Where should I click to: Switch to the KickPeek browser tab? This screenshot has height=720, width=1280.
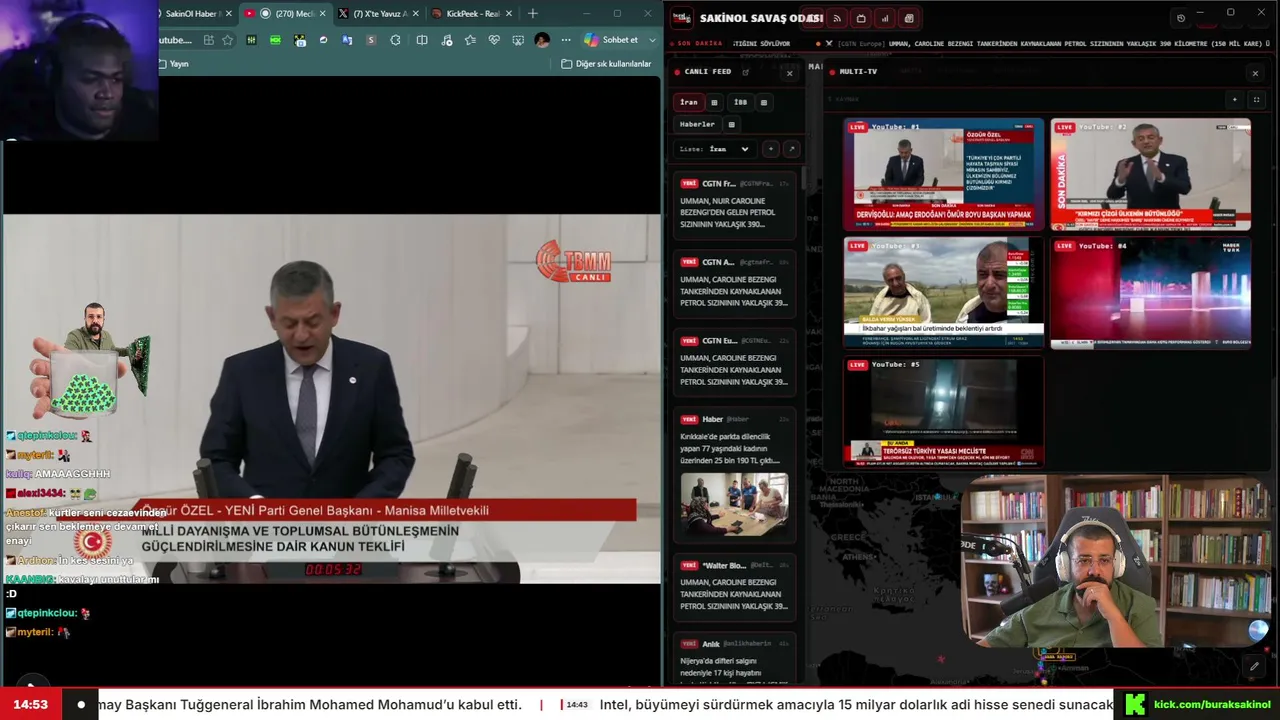(x=469, y=14)
